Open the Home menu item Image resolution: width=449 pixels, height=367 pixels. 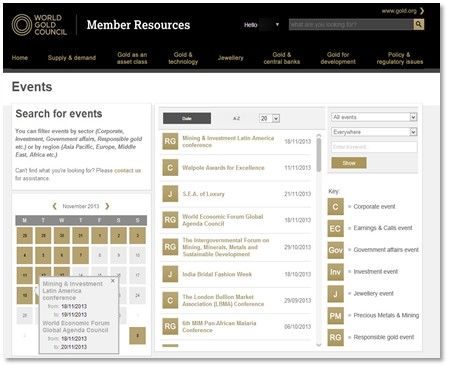(x=20, y=58)
